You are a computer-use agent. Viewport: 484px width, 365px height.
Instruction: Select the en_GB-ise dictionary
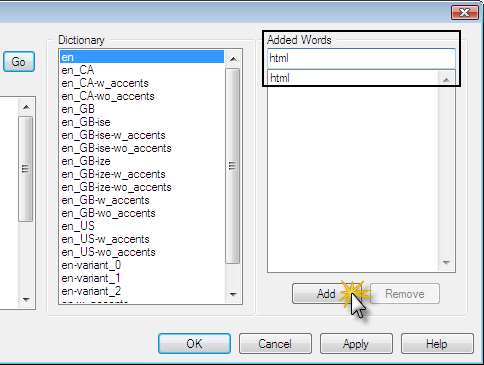point(142,122)
